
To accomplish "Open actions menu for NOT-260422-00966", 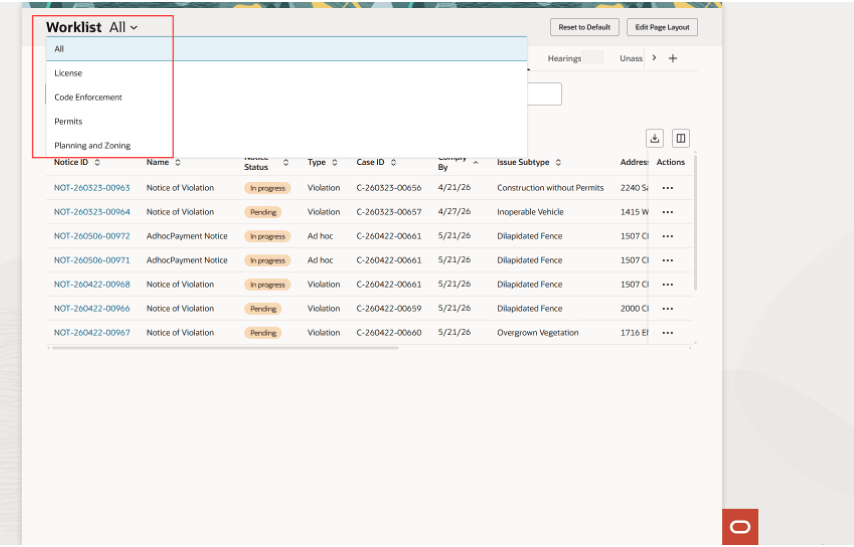I will tap(668, 308).
